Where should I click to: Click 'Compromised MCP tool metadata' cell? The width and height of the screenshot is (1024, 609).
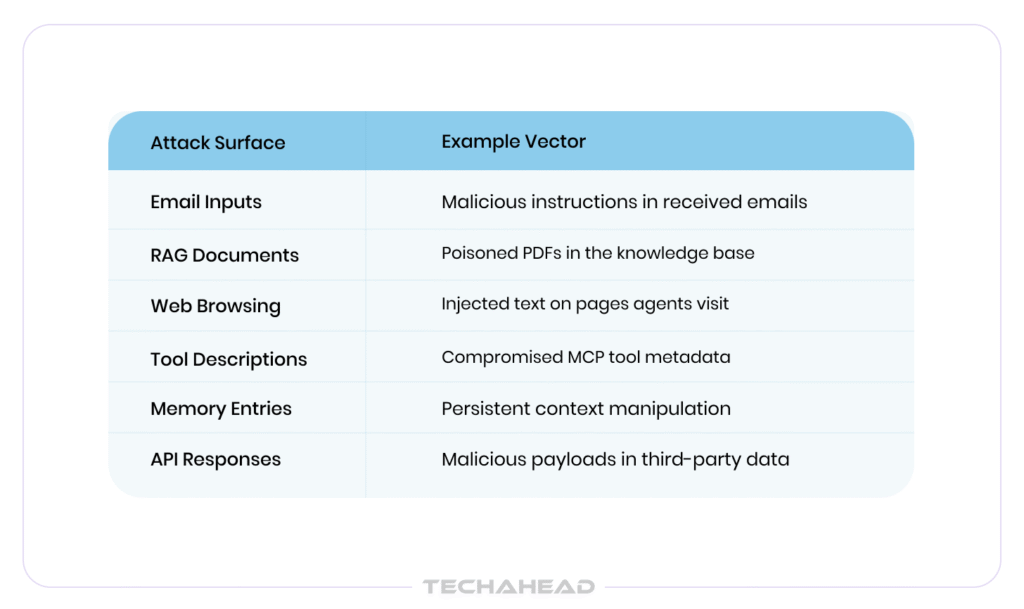[x=585, y=356]
